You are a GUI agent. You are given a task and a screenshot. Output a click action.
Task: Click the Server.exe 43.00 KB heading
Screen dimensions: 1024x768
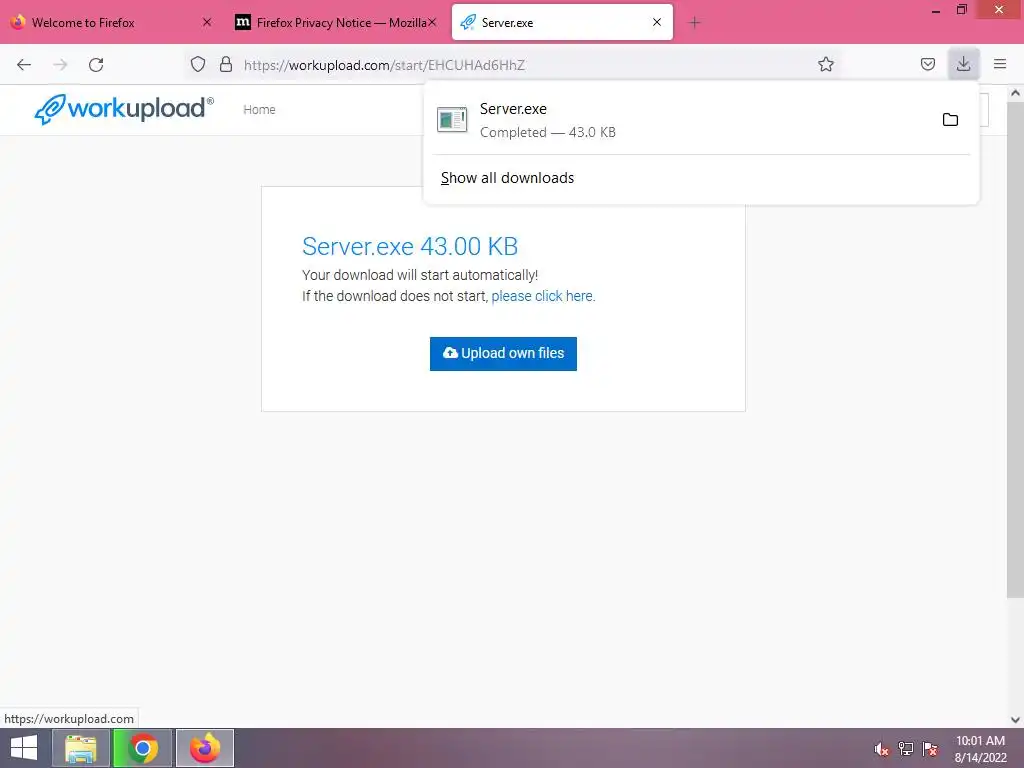point(410,246)
